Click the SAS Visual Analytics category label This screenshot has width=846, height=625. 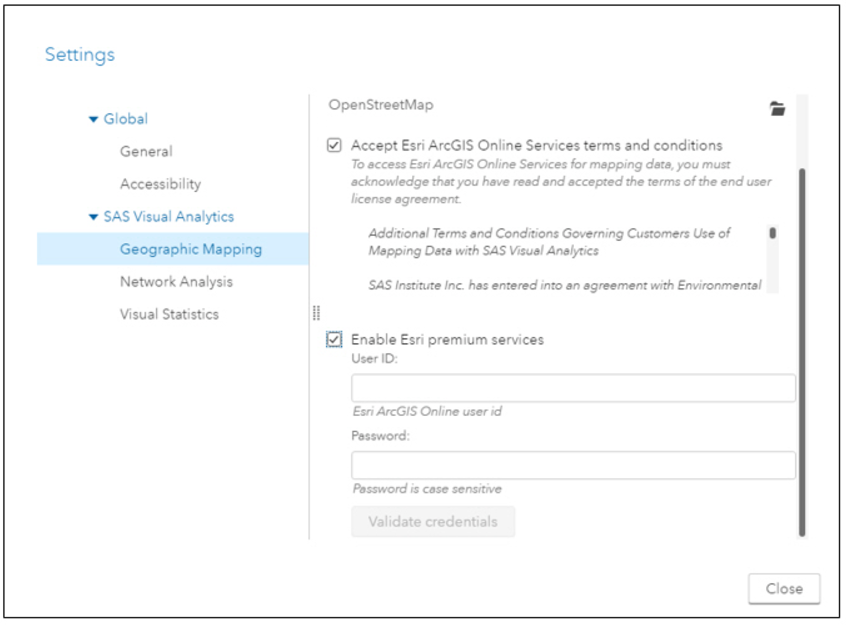pyautogui.click(x=168, y=217)
